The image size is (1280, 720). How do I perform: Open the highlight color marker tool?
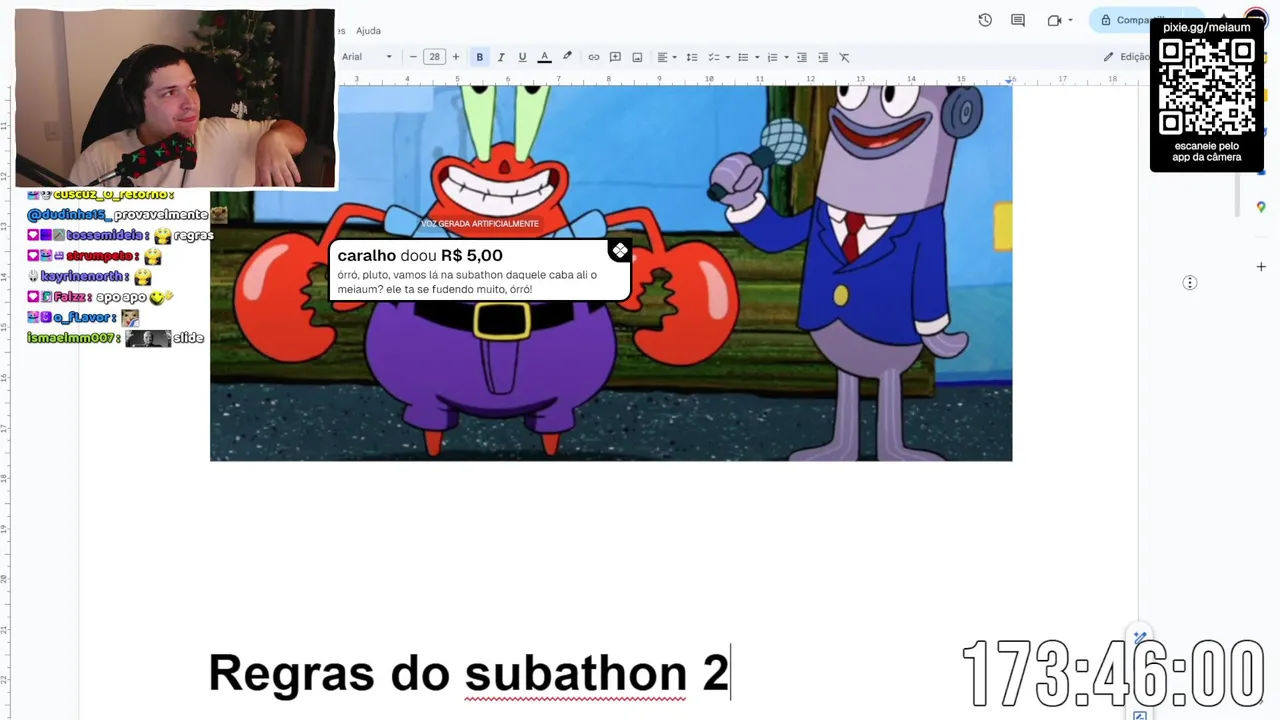567,57
